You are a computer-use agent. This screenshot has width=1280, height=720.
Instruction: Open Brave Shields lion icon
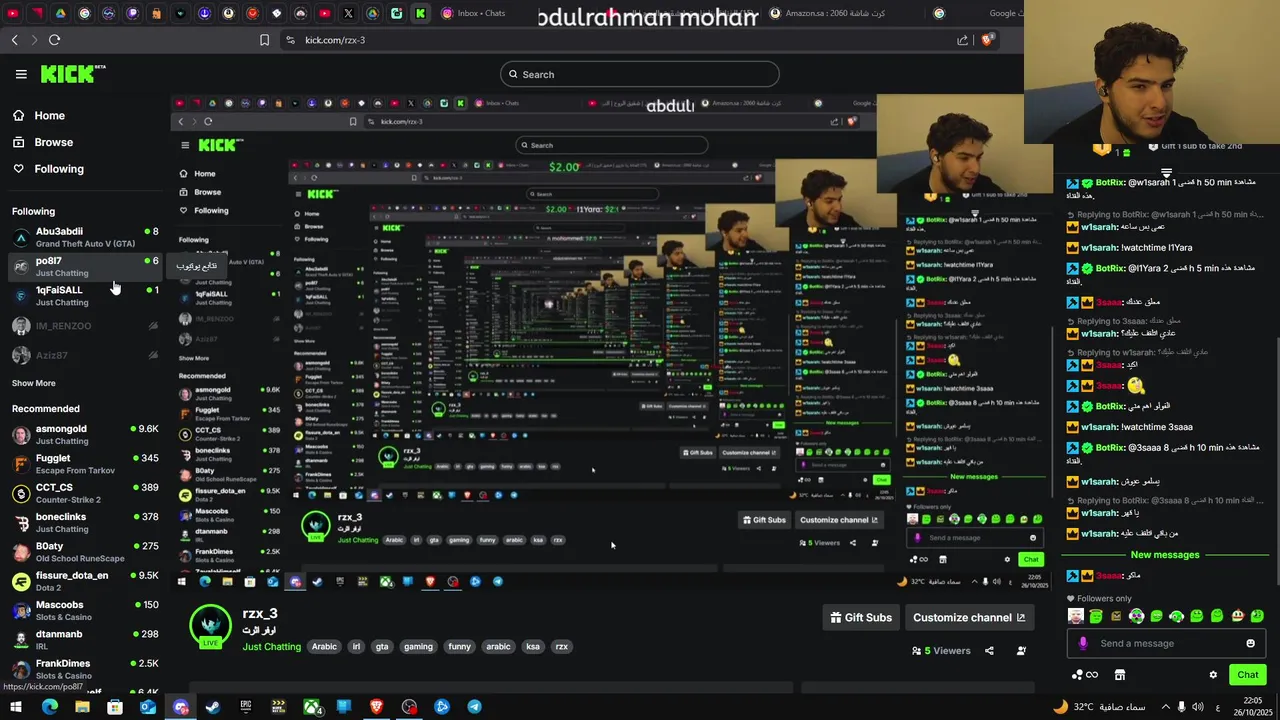pos(987,40)
